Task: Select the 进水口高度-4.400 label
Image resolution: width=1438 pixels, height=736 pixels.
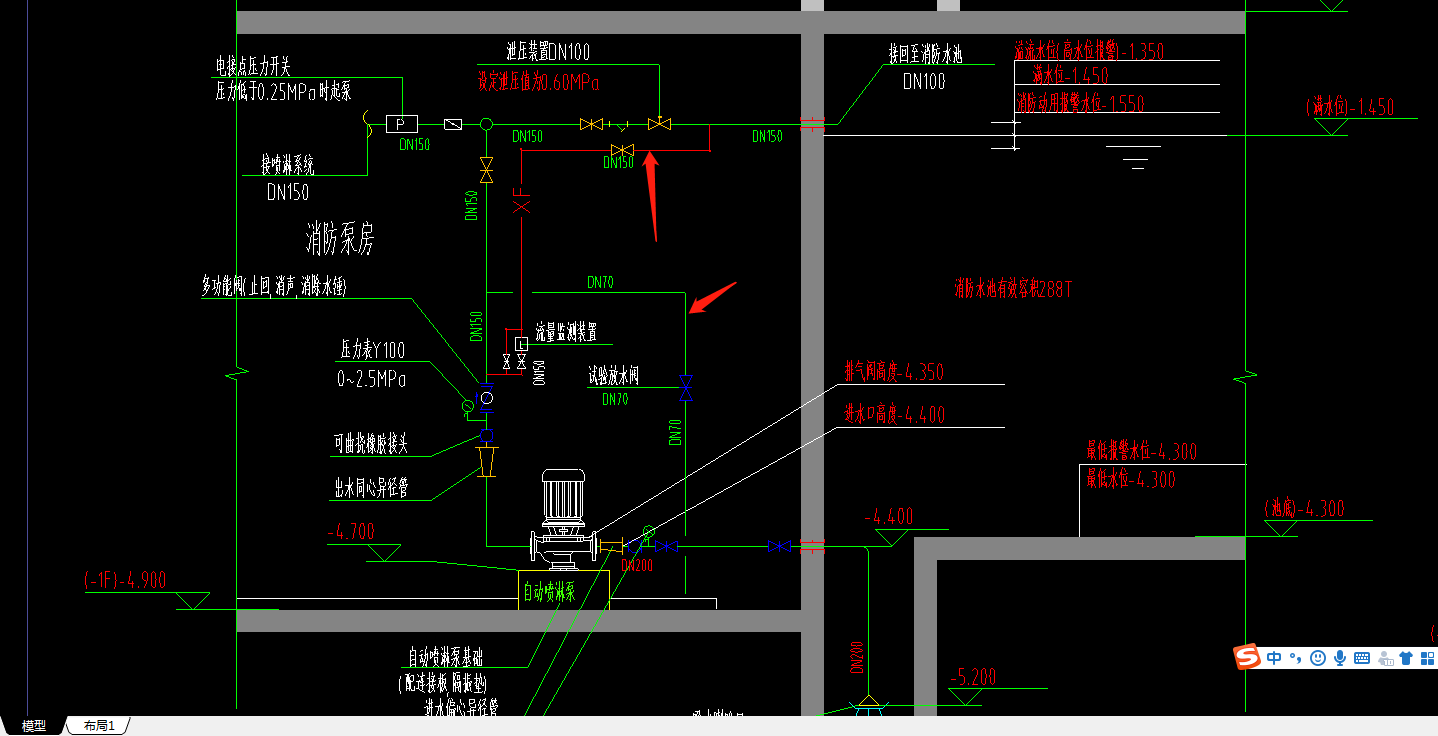Action: click(x=894, y=415)
